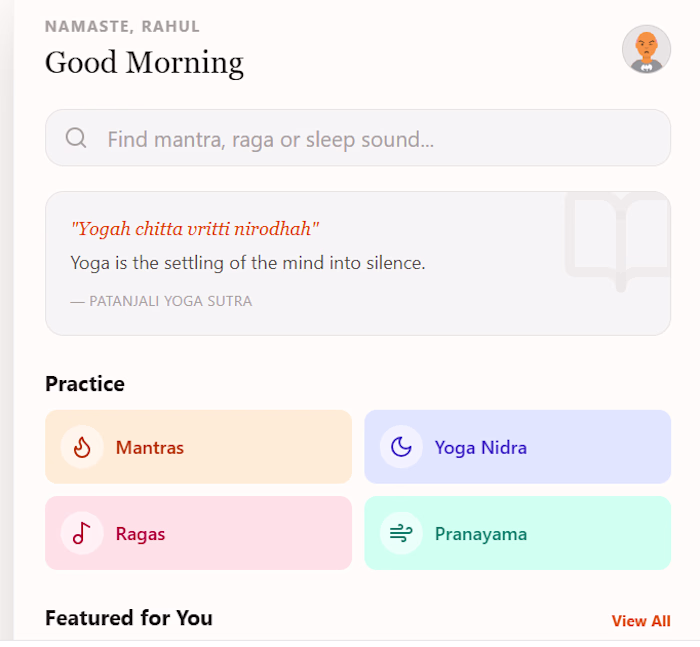Click the Patanjali Yoga Sutra attribution
Viewport: 700px width, 647px height.
tap(161, 301)
